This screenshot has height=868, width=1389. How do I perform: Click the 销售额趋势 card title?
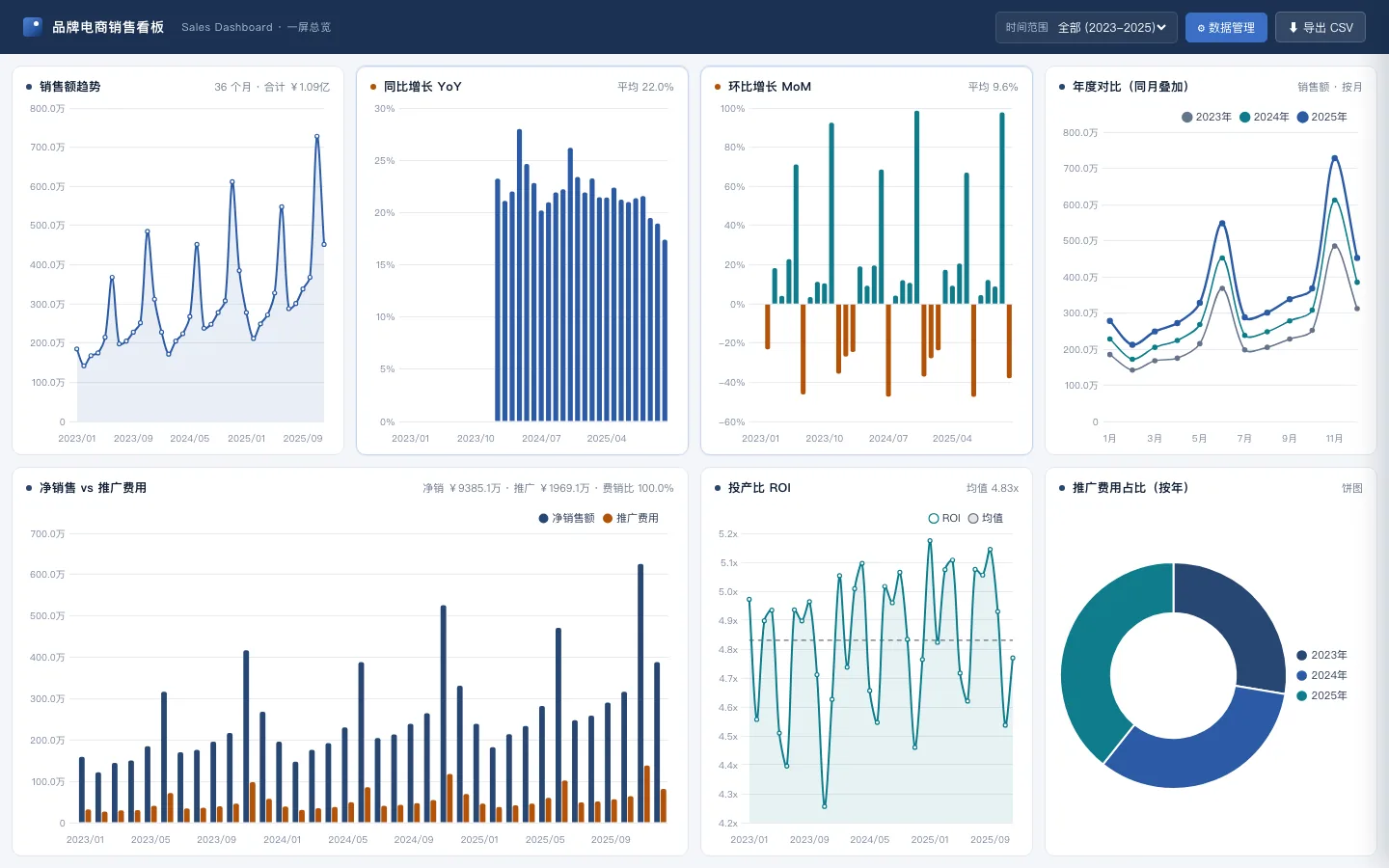[69, 87]
